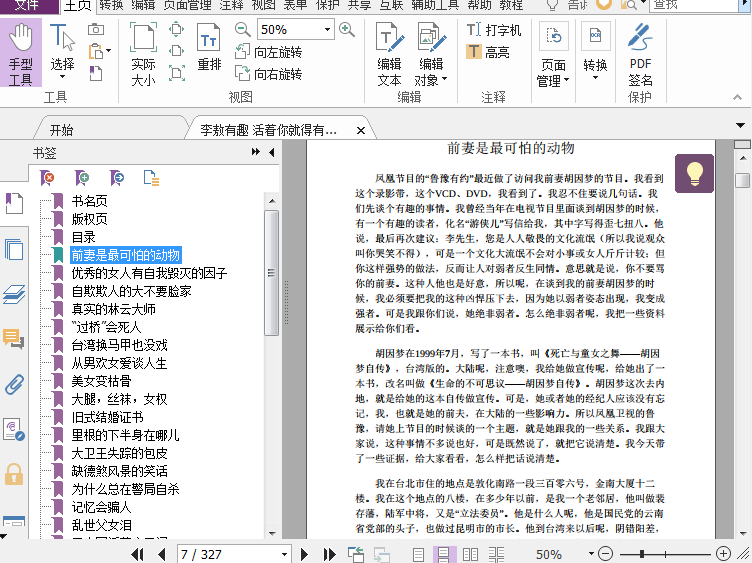Open the Help (帮助) ribbon tab
This screenshot has width=752, height=563.
point(479,6)
